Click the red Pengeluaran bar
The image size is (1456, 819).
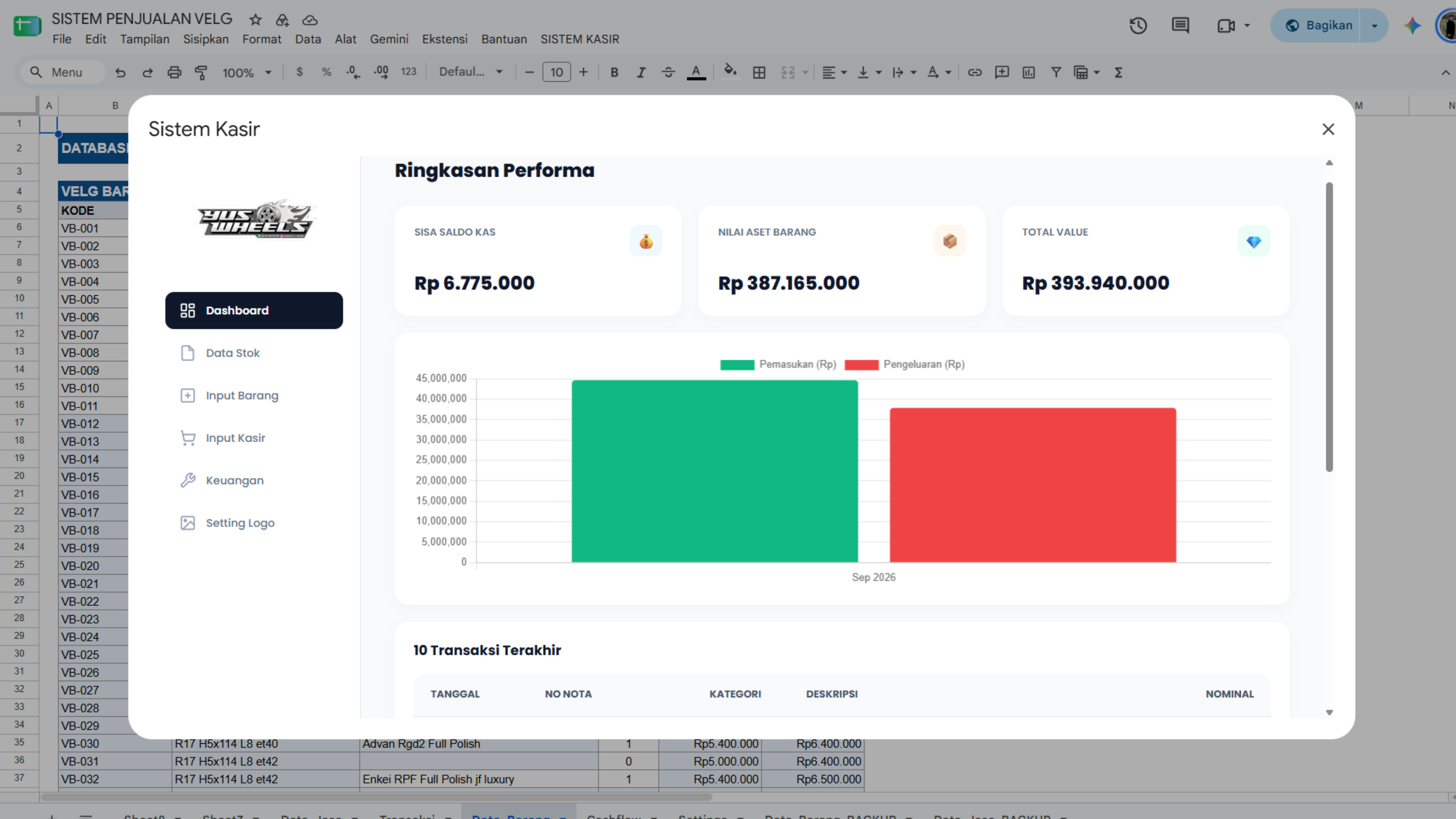pyautogui.click(x=1033, y=485)
